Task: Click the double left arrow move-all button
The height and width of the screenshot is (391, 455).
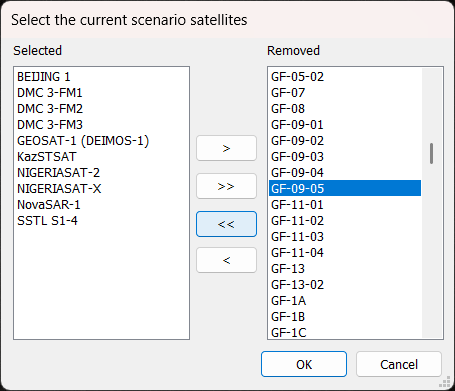Action: click(226, 224)
